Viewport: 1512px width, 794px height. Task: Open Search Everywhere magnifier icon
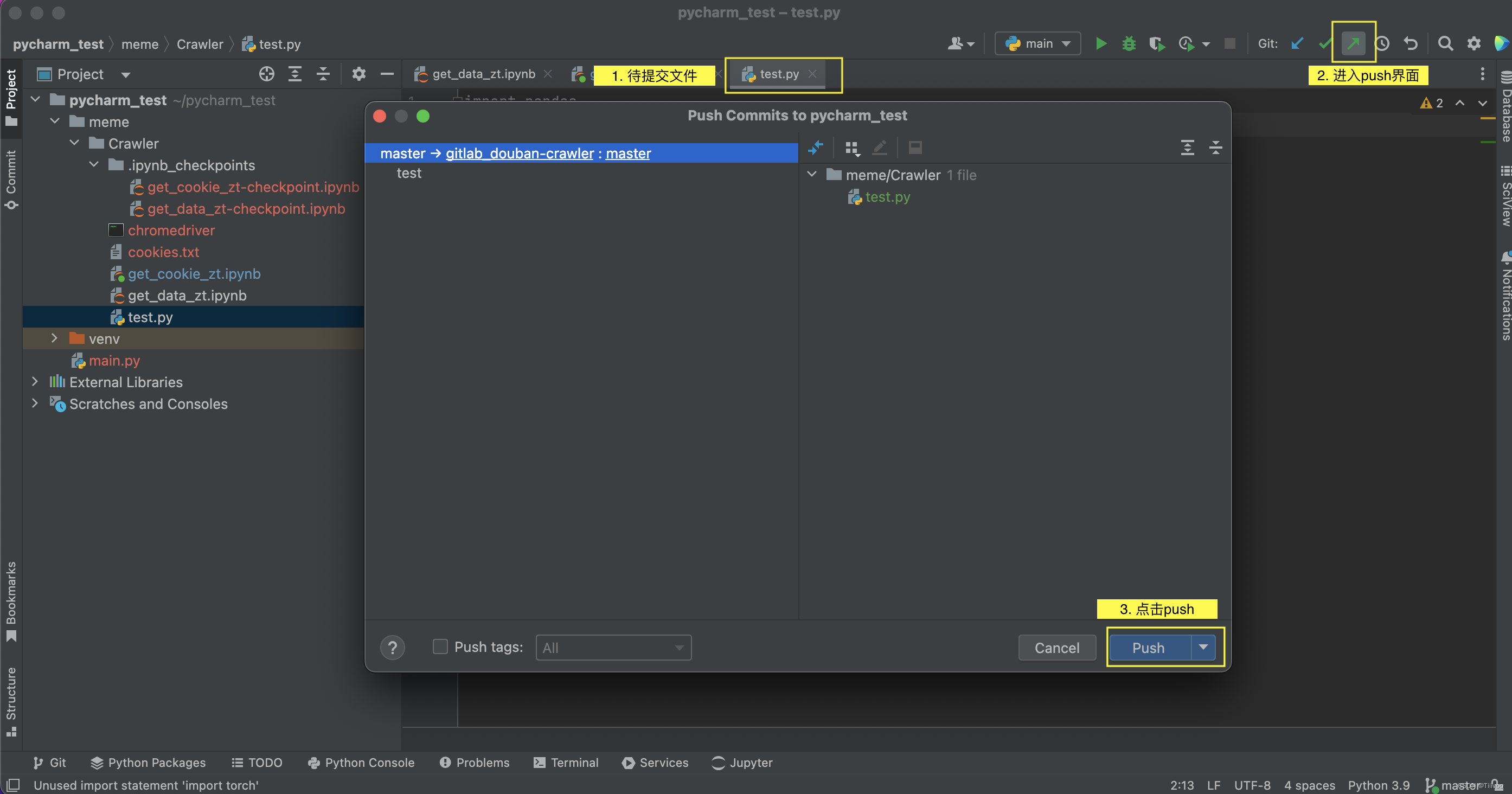click(1445, 43)
